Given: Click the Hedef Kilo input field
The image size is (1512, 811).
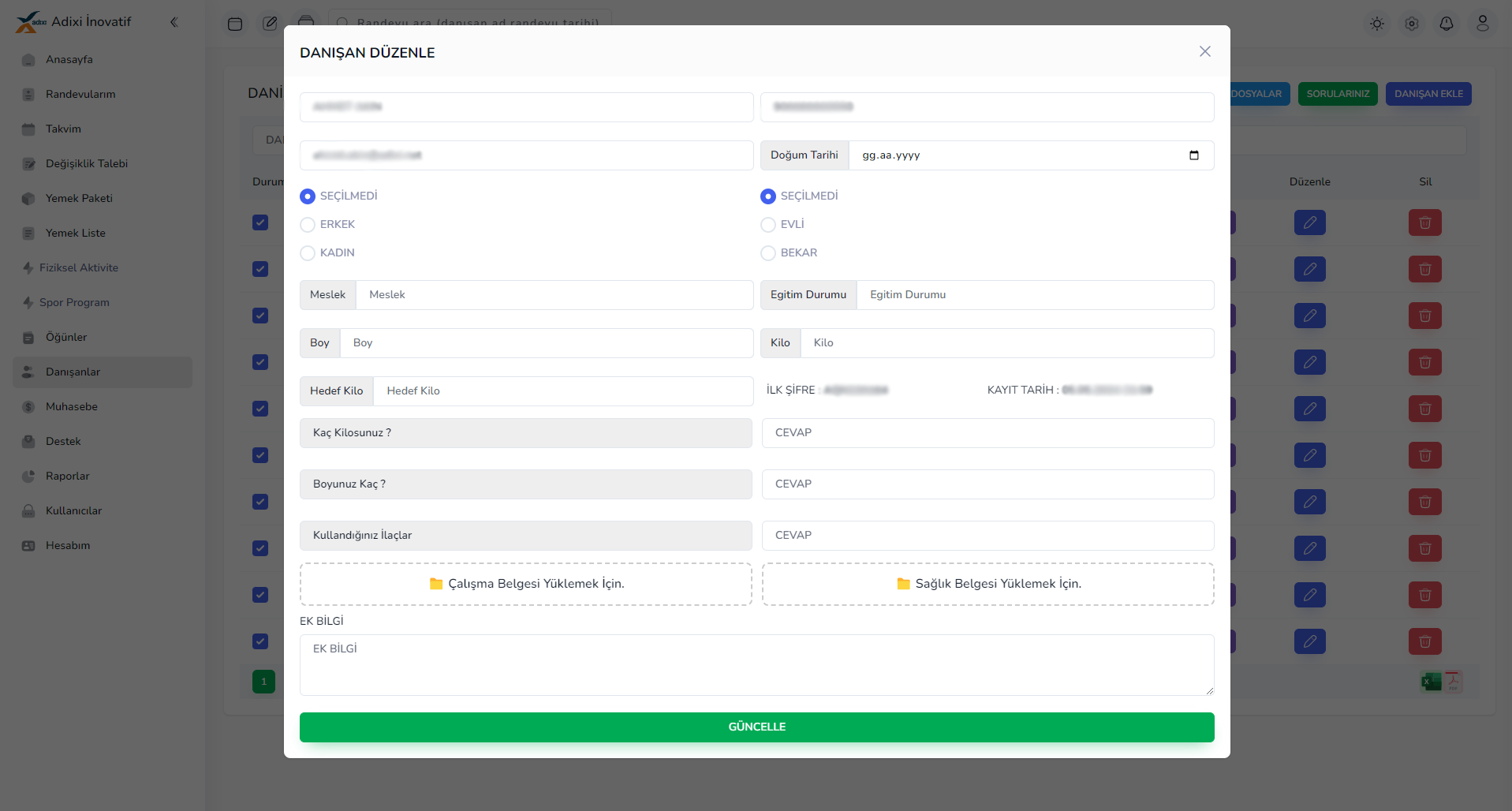Looking at the screenshot, I should 563,391.
